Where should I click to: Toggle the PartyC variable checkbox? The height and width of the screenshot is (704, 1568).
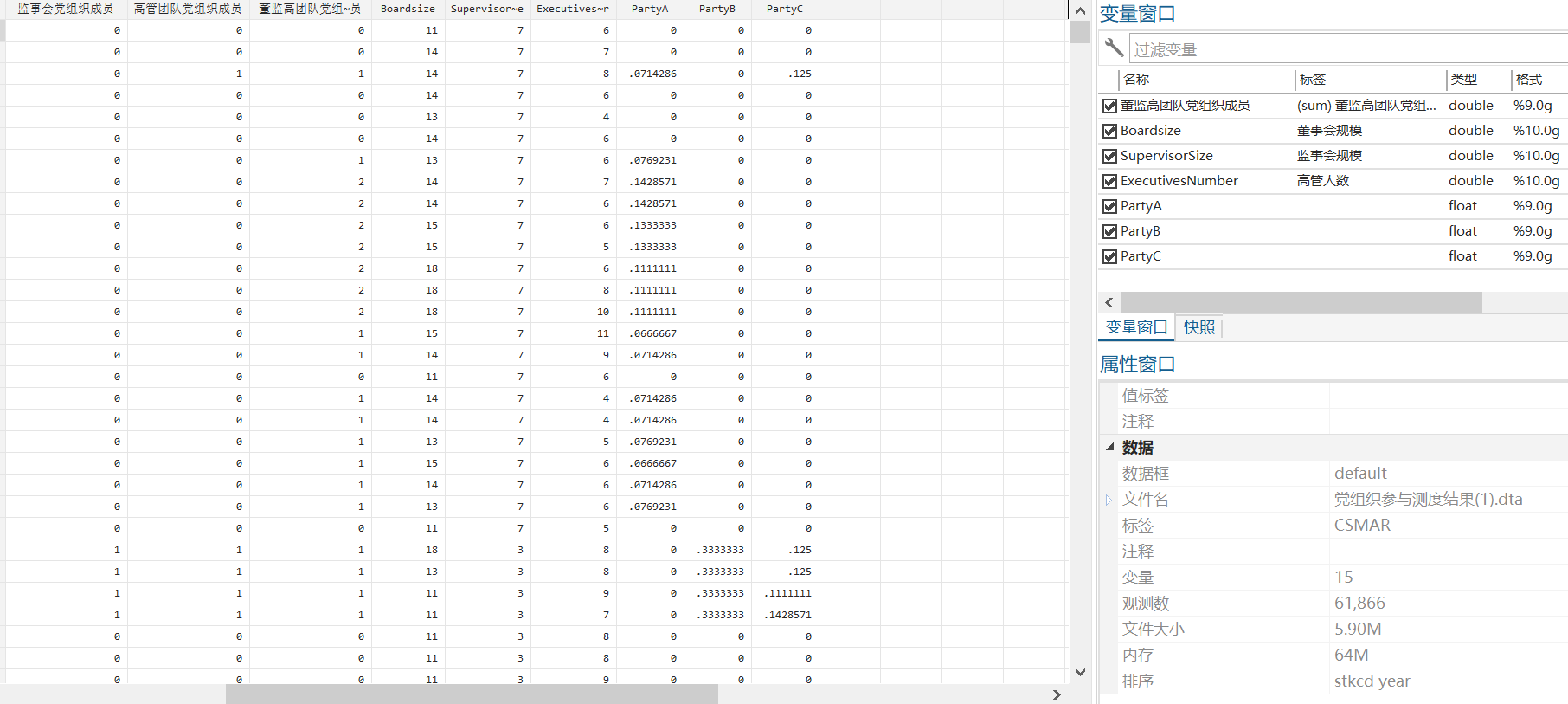point(1109,256)
